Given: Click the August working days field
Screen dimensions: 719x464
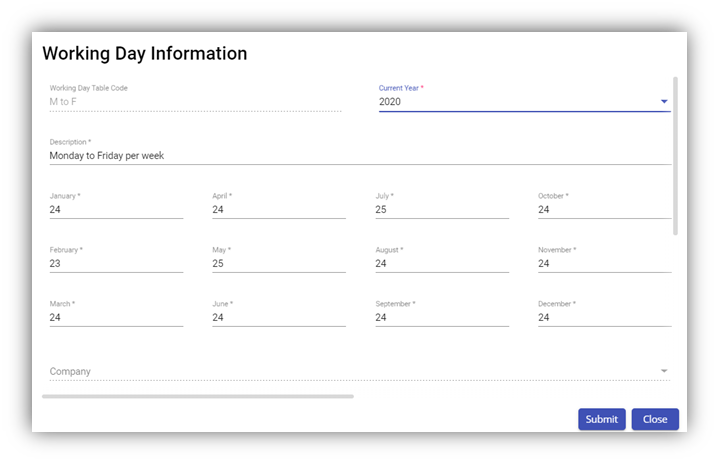Looking at the screenshot, I should click(x=441, y=264).
